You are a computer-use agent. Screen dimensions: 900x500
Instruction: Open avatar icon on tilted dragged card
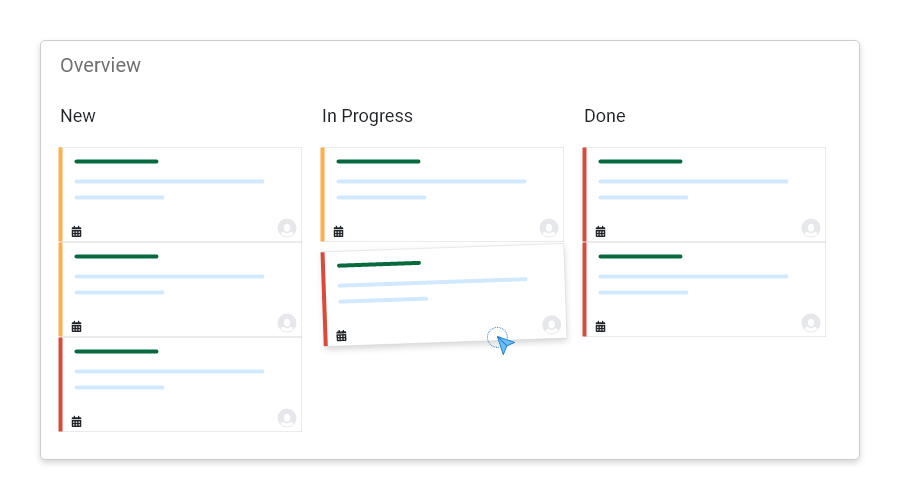click(552, 325)
